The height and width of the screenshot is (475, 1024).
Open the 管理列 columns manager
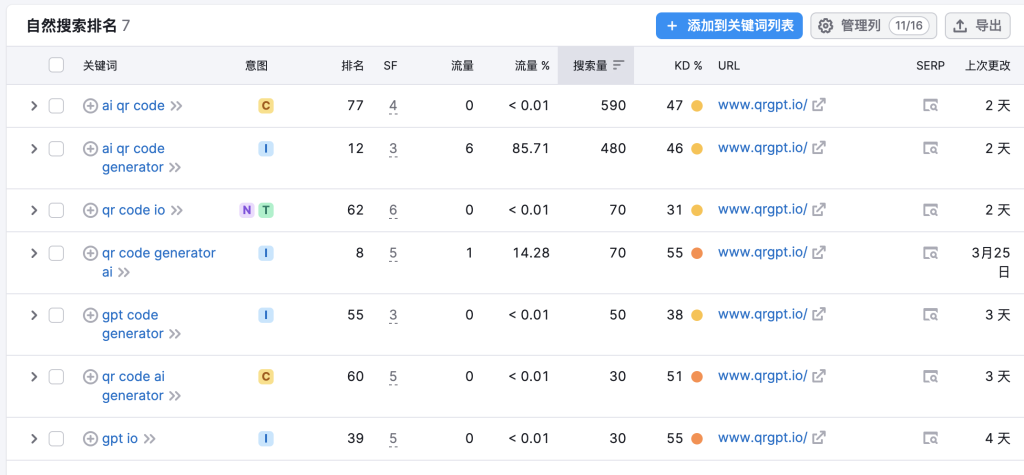pos(872,26)
